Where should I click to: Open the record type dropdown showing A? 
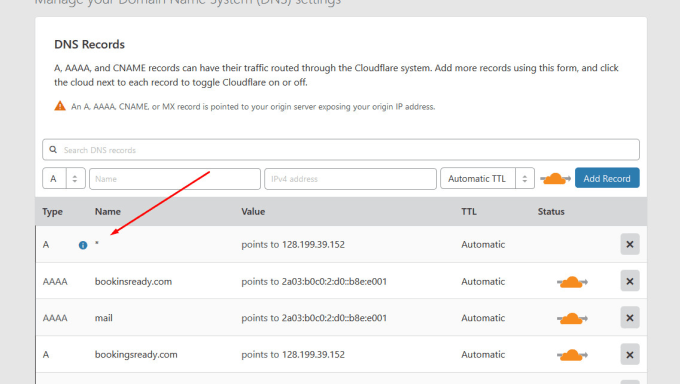[x=64, y=178]
